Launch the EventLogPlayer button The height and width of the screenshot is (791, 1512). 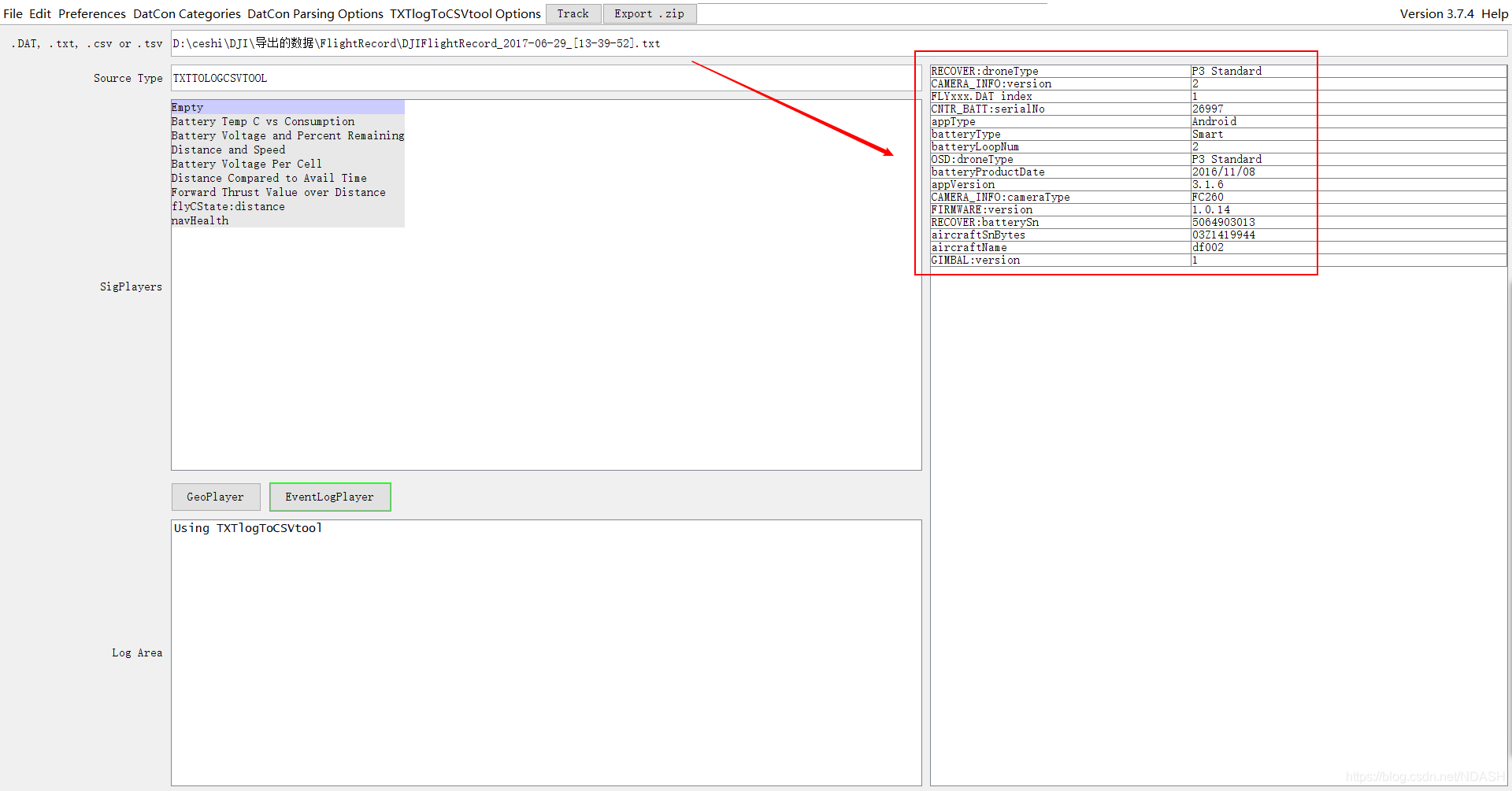pos(330,497)
